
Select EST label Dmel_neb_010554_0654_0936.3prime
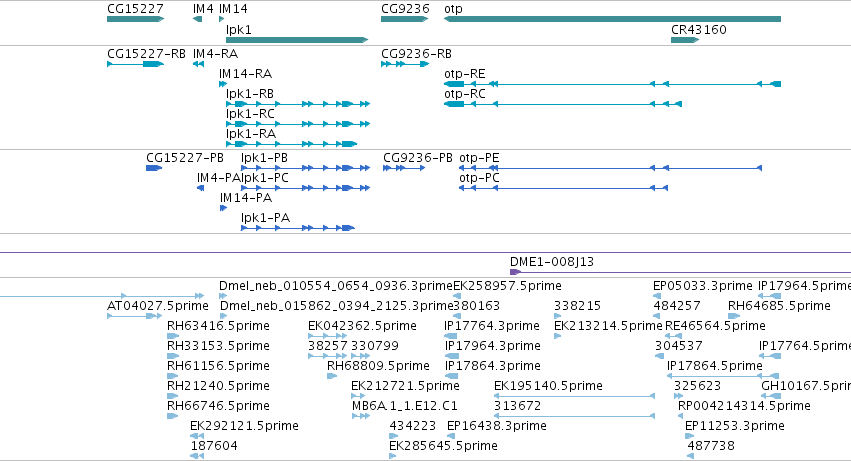(x=335, y=286)
